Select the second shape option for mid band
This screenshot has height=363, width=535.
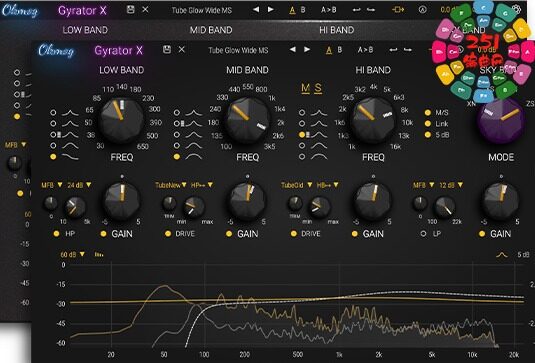pos(177,123)
